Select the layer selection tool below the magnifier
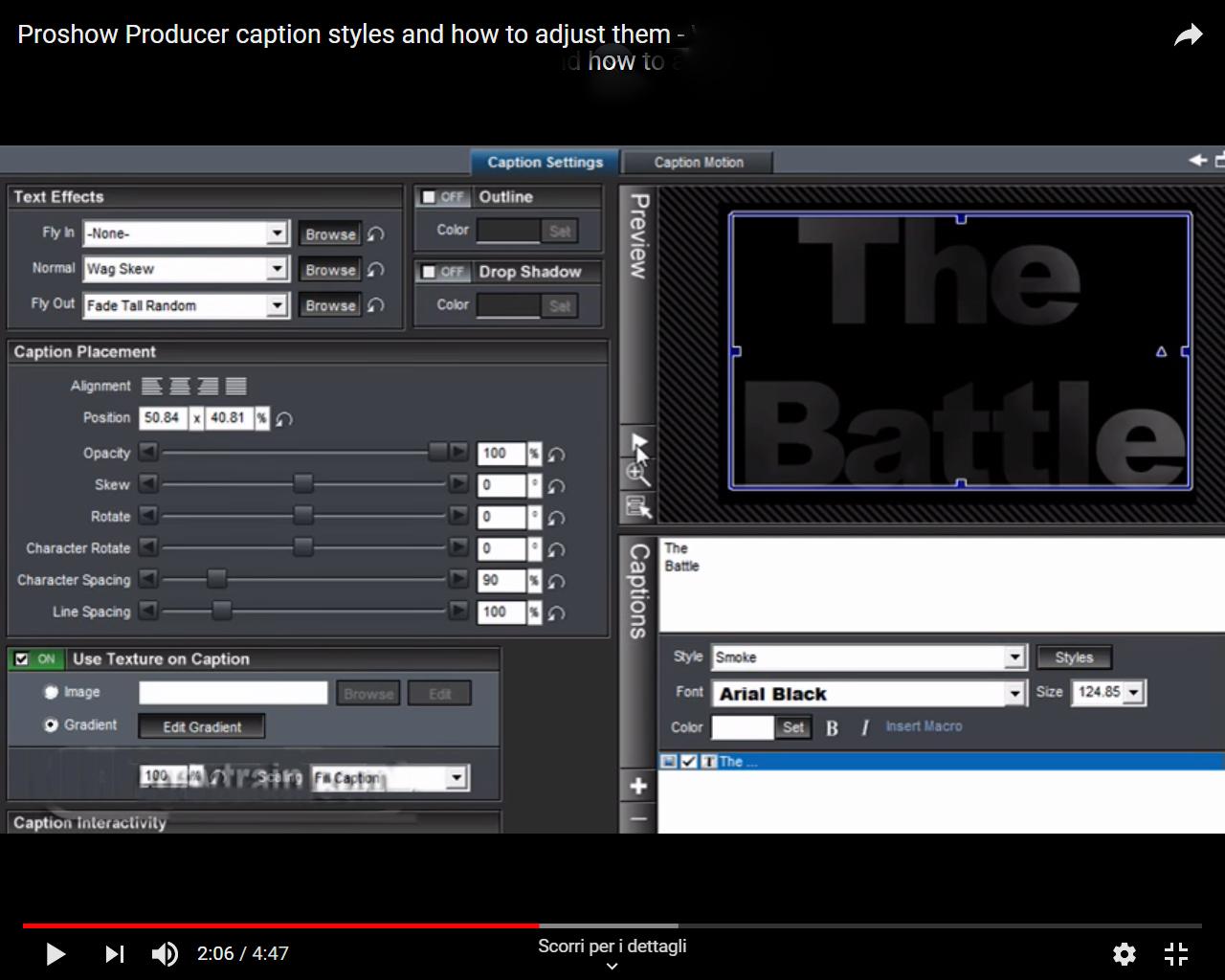 point(638,506)
